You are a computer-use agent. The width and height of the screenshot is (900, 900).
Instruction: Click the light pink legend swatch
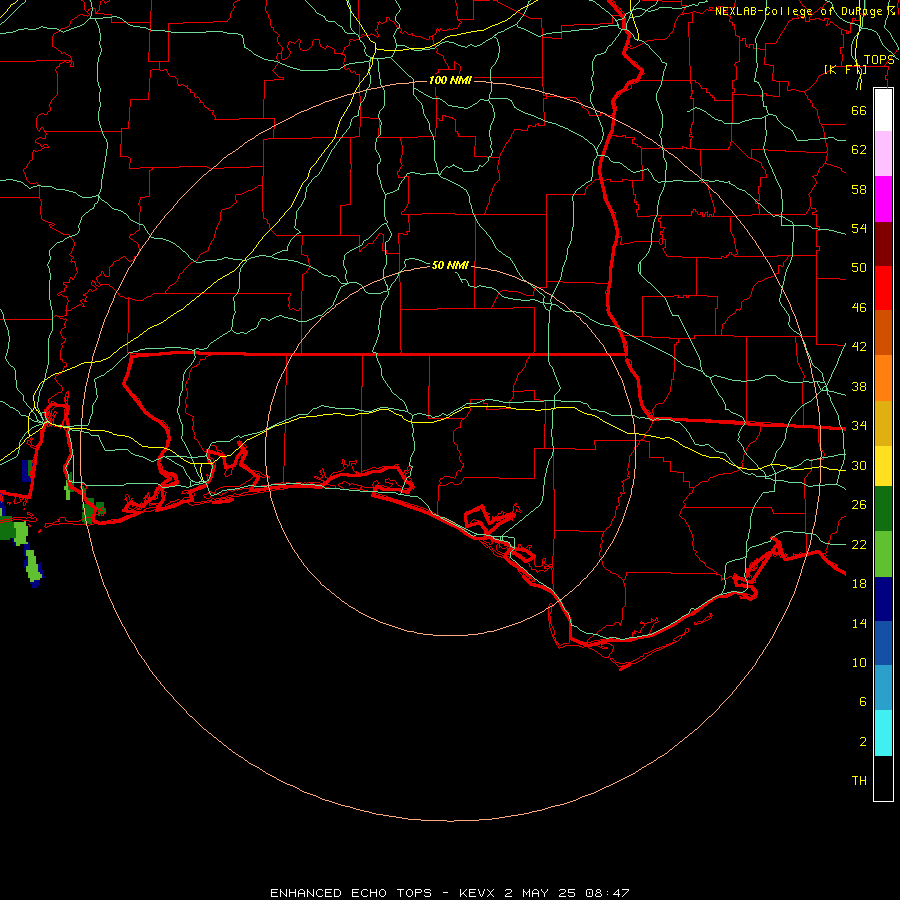883,153
